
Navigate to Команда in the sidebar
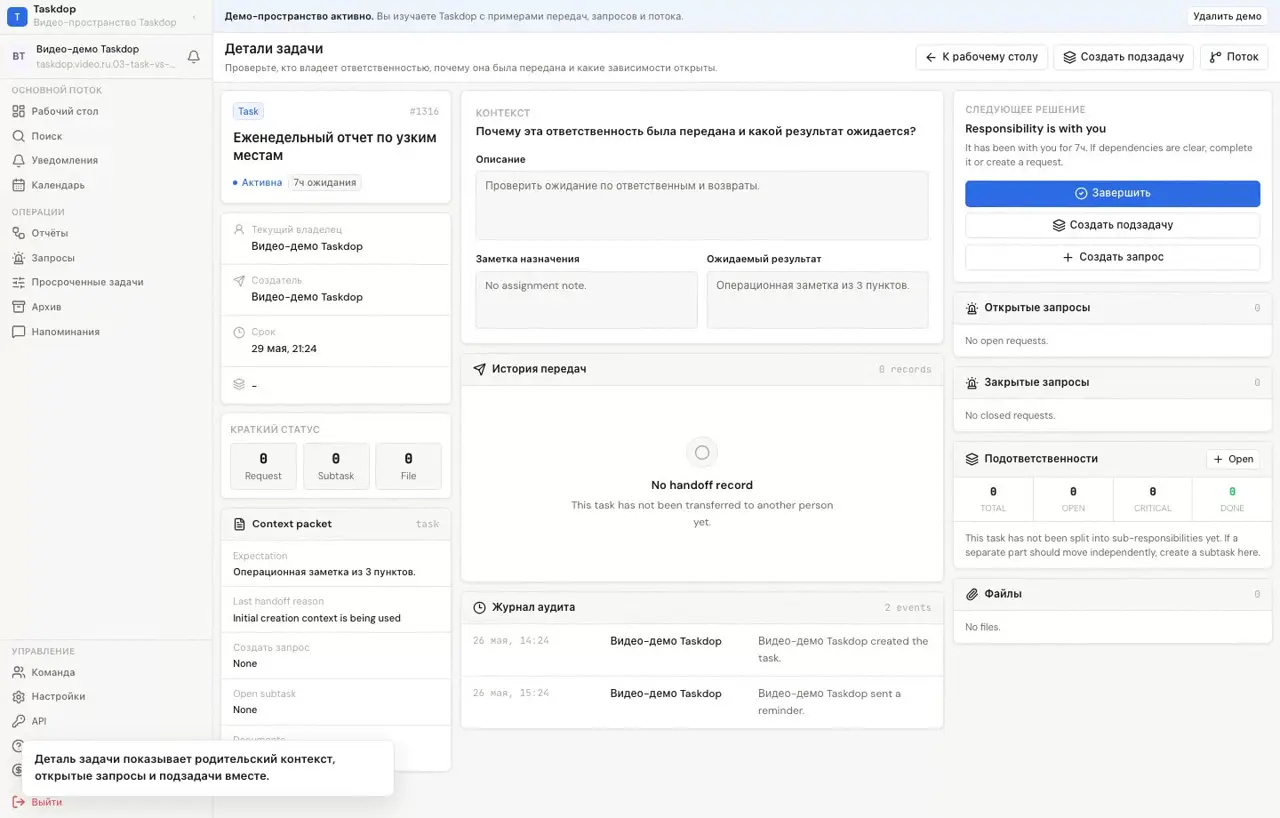[x=53, y=672]
